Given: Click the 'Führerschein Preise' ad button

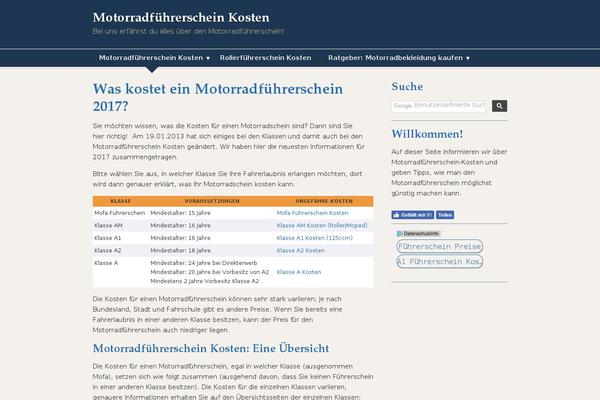Looking at the screenshot, I should pos(440,247).
